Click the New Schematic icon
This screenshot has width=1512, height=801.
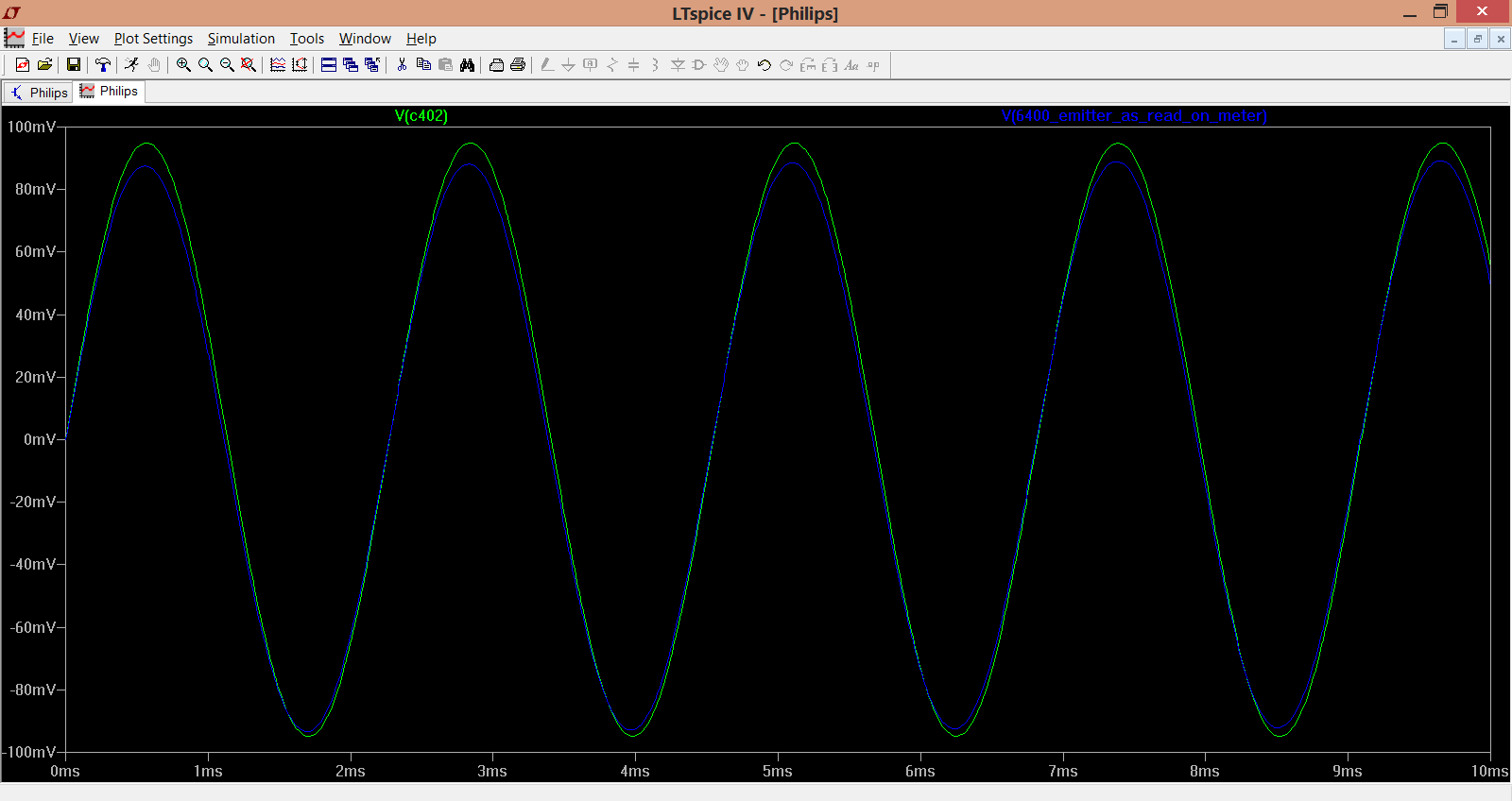(23, 64)
